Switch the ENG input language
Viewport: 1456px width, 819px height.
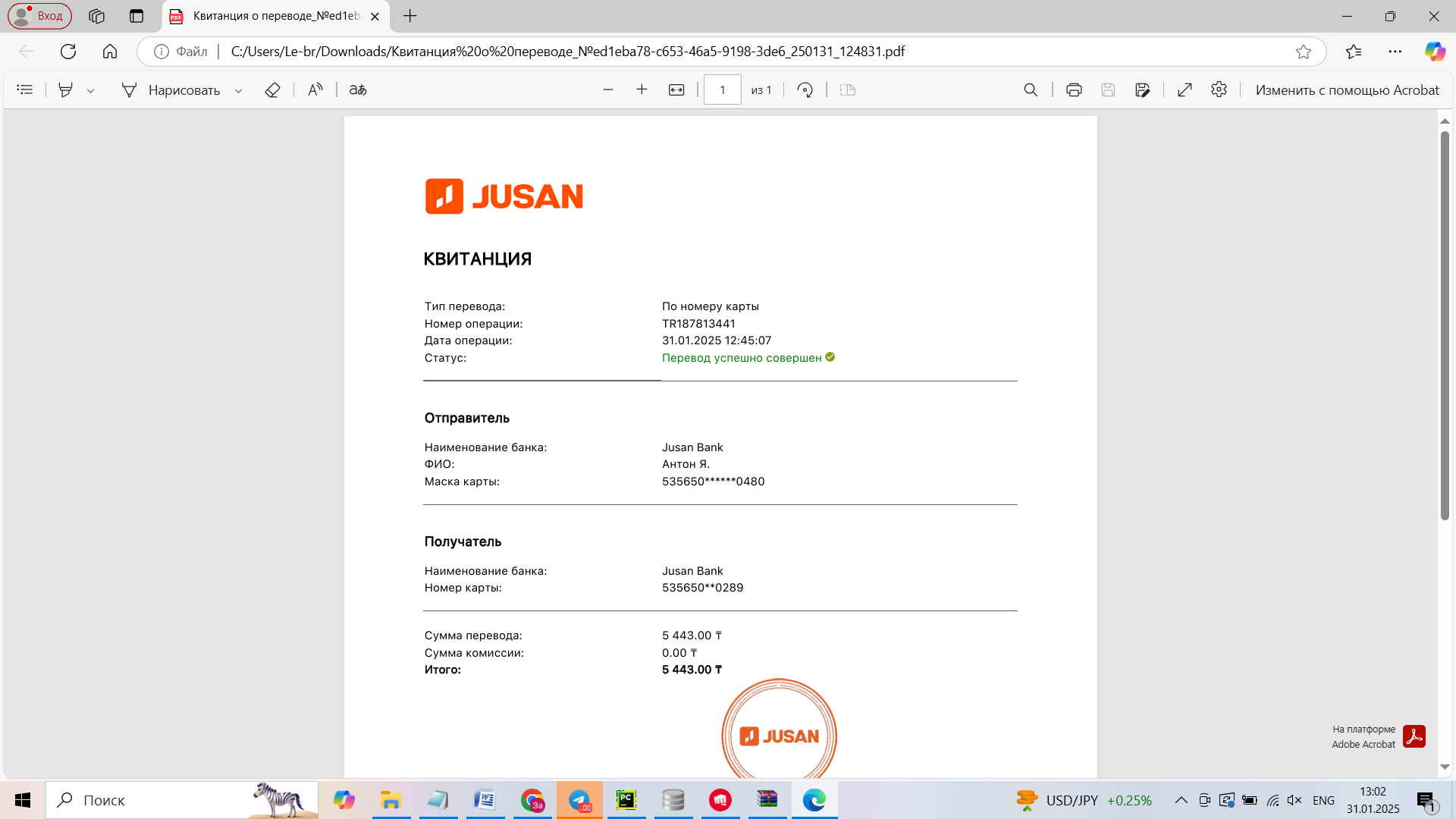pyautogui.click(x=1323, y=800)
